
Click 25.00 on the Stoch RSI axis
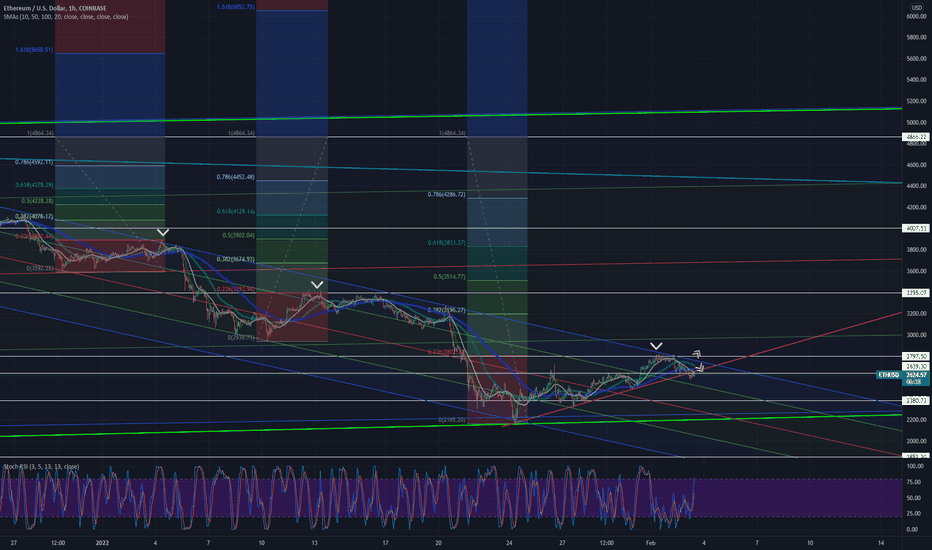[915, 514]
